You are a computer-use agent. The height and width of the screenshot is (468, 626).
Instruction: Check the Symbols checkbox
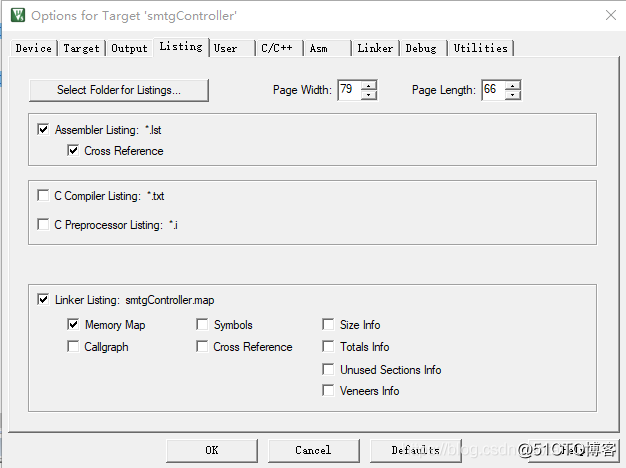202,324
